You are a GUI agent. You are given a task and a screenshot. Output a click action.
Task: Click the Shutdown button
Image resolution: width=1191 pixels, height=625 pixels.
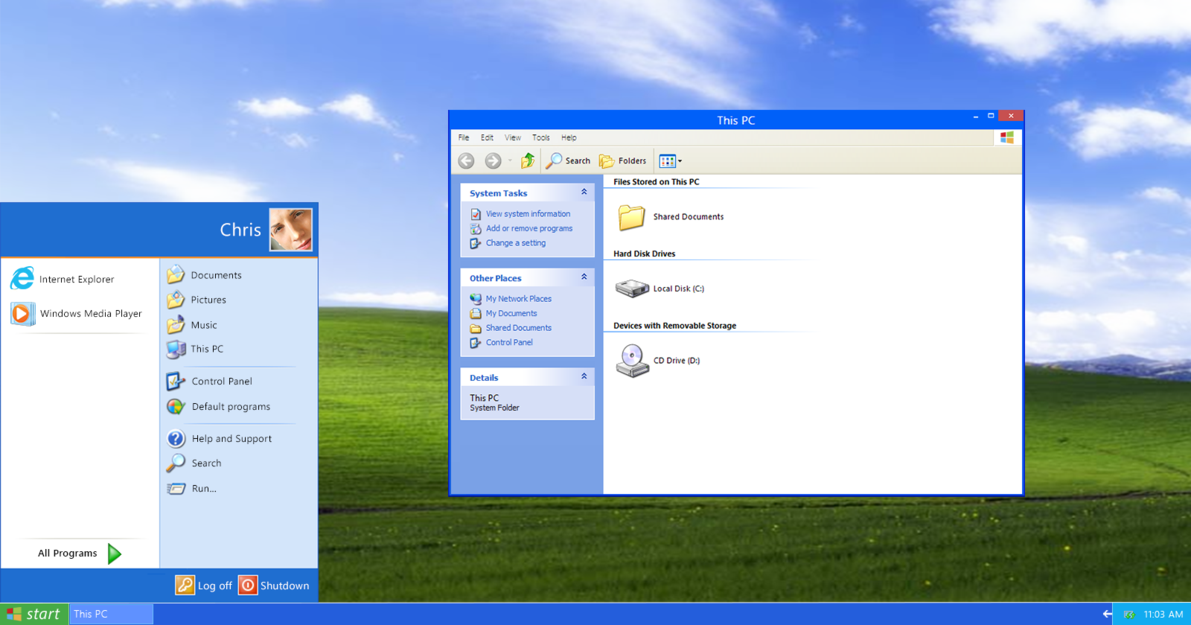click(273, 585)
